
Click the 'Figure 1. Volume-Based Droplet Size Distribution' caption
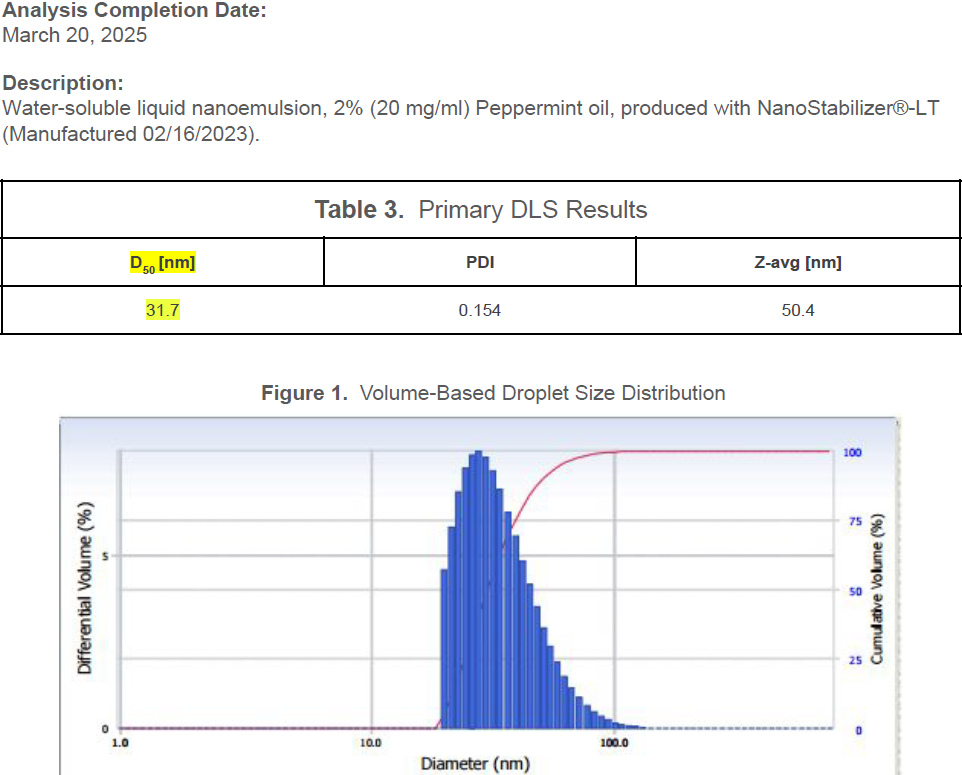tap(493, 393)
